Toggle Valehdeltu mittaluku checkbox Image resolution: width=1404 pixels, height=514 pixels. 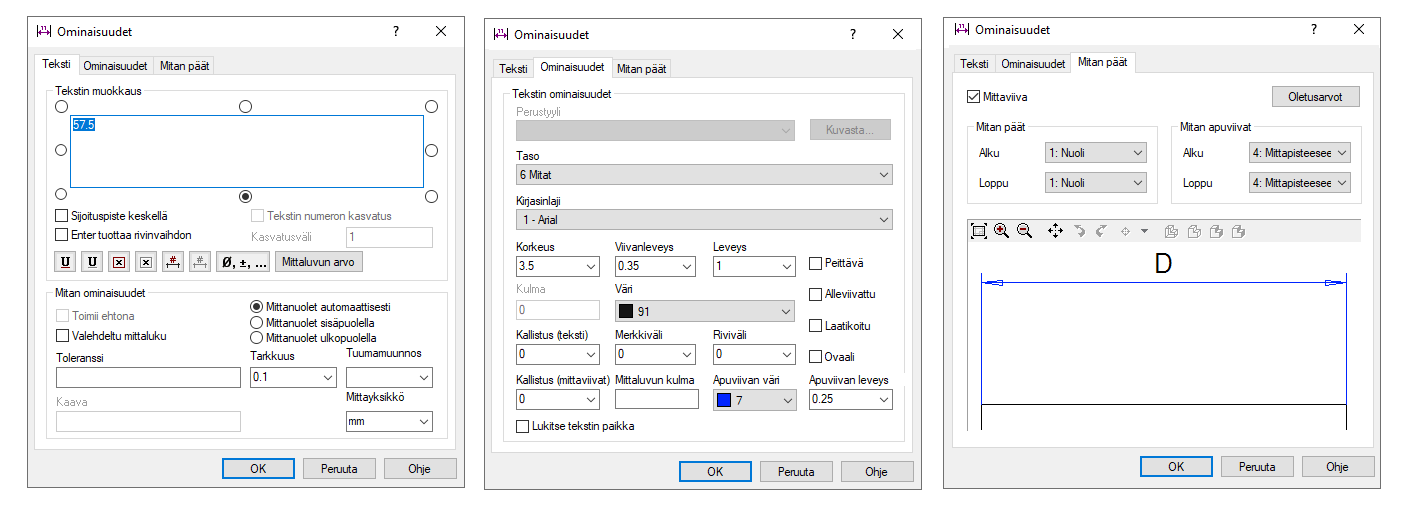63,336
